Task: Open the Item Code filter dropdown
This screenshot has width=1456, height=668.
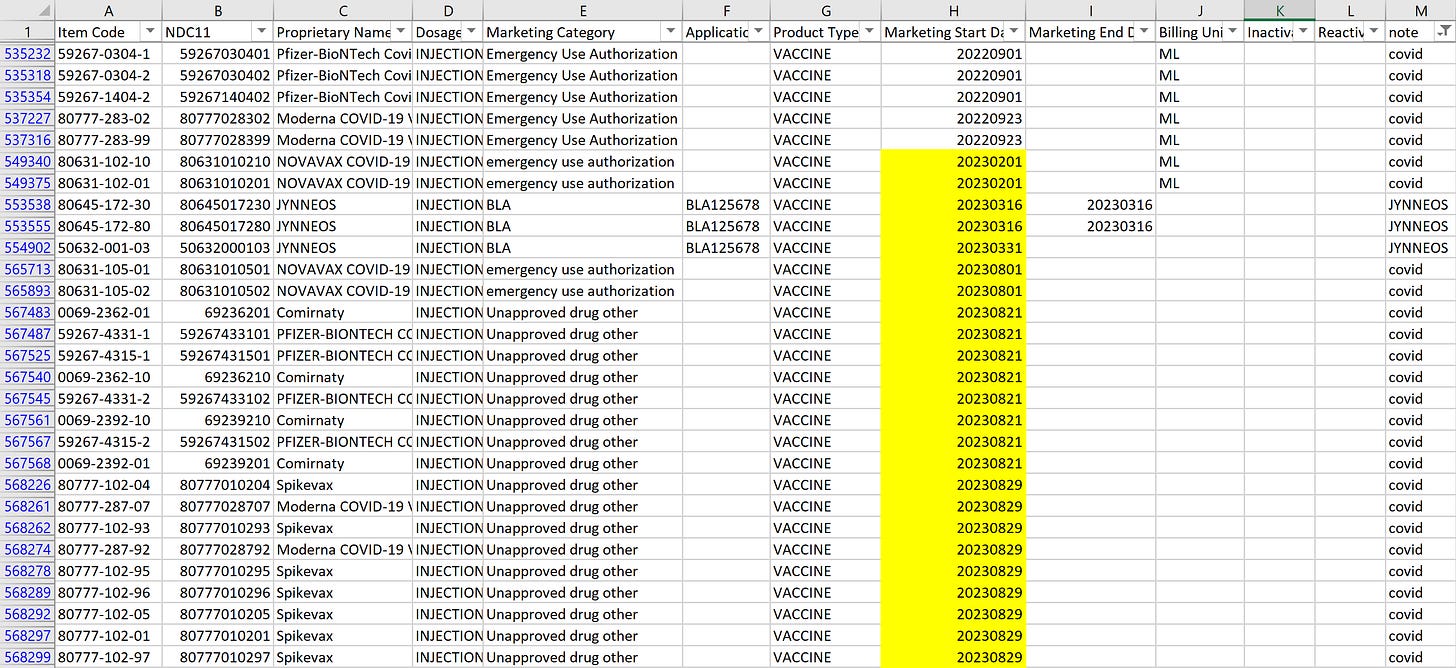Action: click(150, 32)
